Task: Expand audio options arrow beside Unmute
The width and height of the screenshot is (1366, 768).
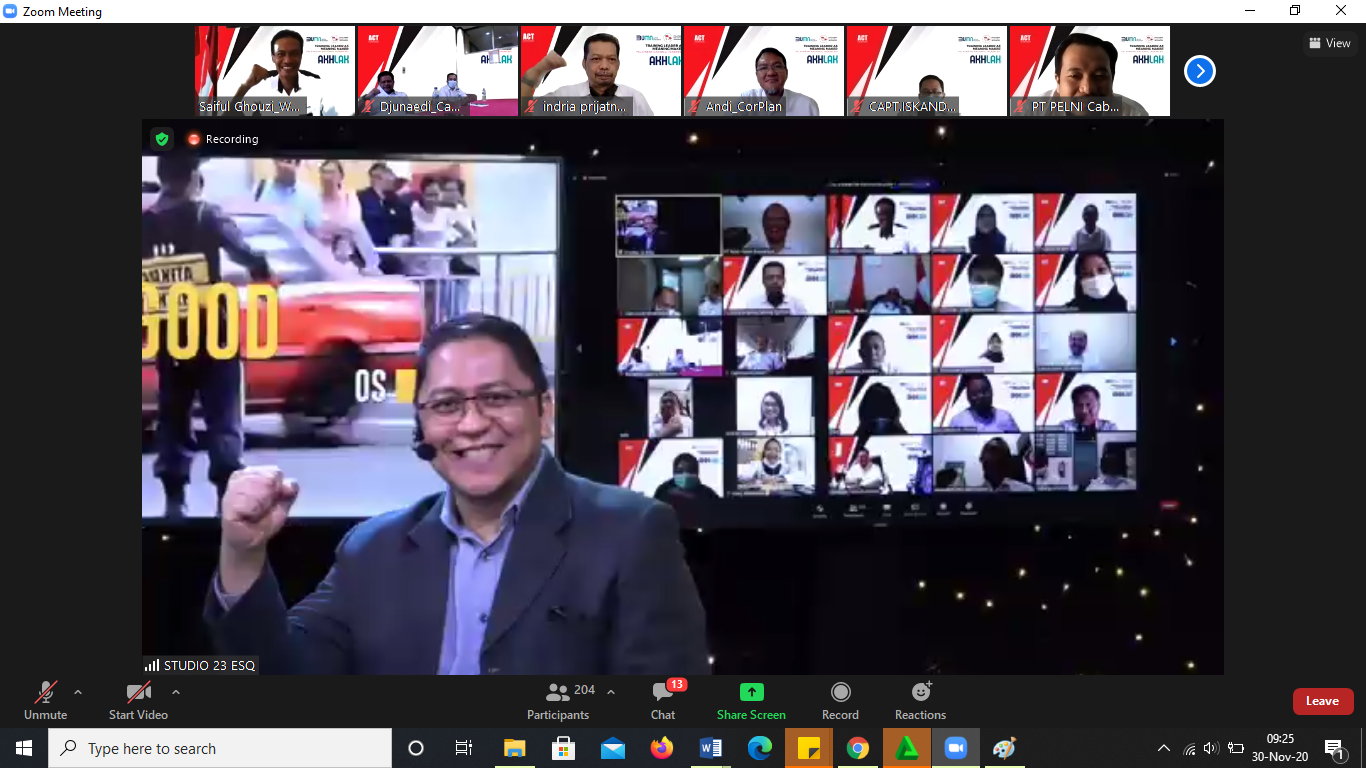Action: [x=78, y=691]
